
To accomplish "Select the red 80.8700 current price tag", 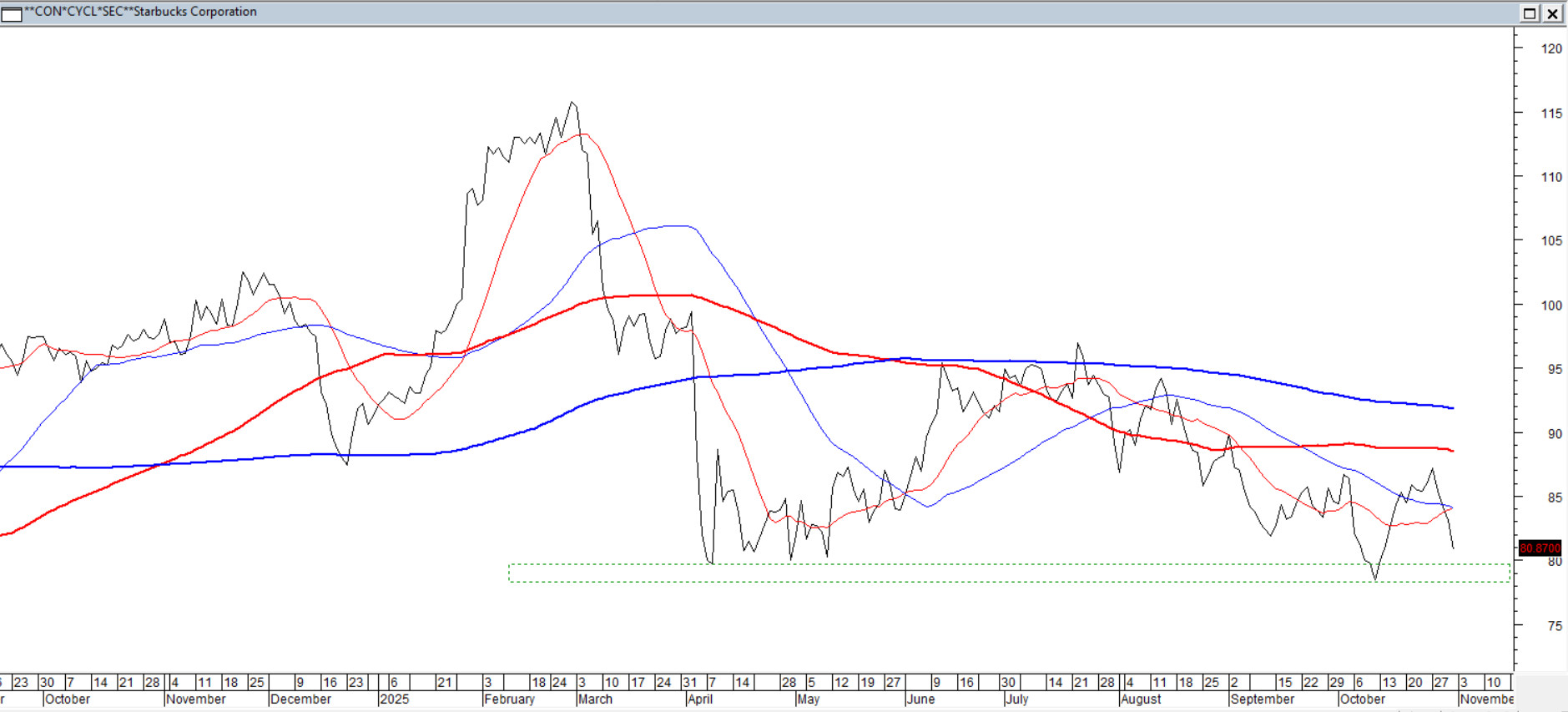I will click(x=1540, y=548).
